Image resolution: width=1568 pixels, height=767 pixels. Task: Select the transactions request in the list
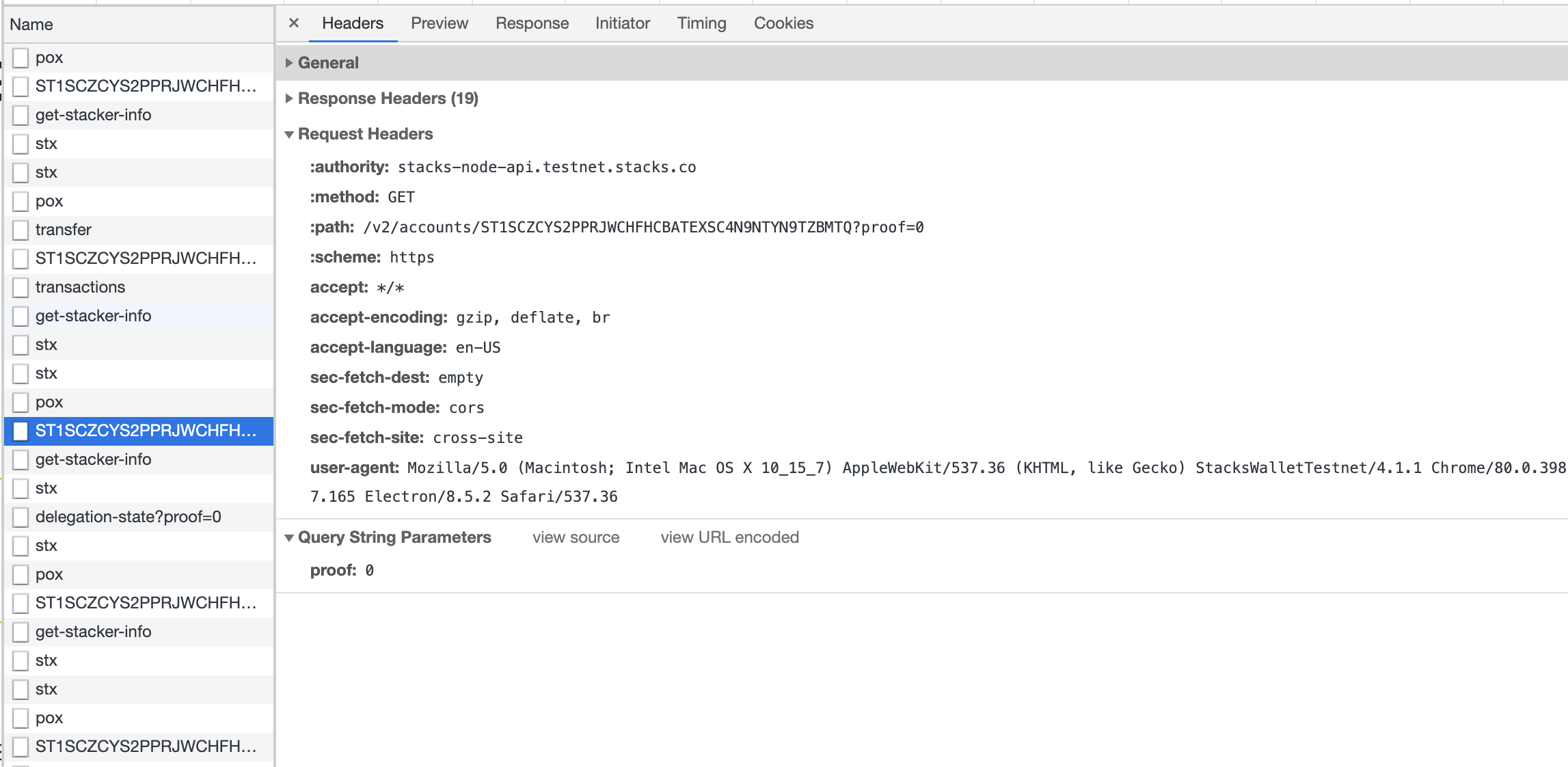pyautogui.click(x=80, y=287)
